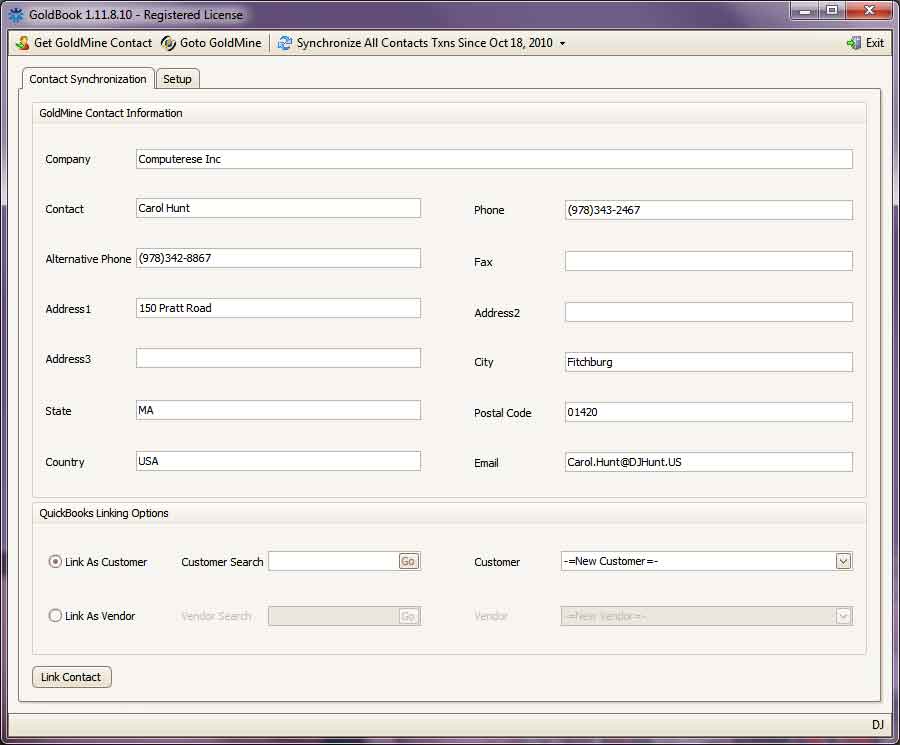Image resolution: width=900 pixels, height=745 pixels.
Task: Click the Contact name field
Action: click(x=278, y=208)
